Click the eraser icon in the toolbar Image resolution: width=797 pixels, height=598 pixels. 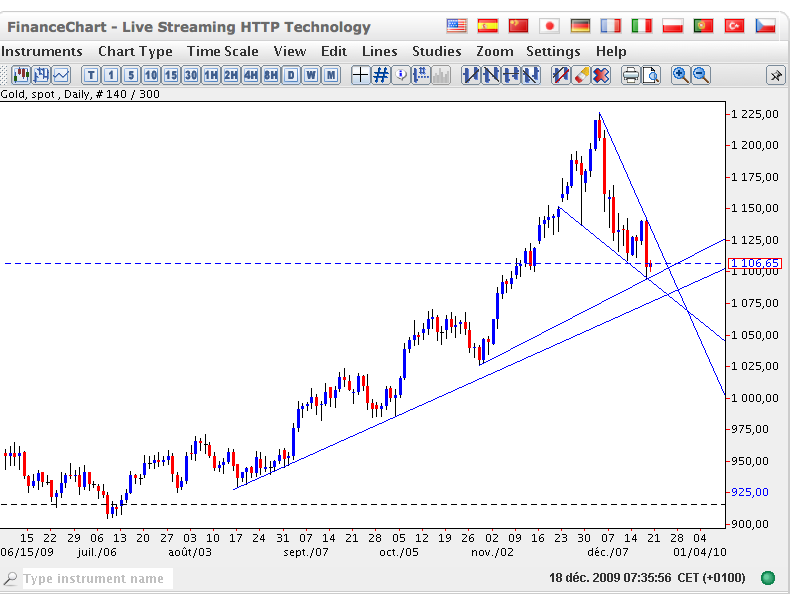[x=581, y=75]
